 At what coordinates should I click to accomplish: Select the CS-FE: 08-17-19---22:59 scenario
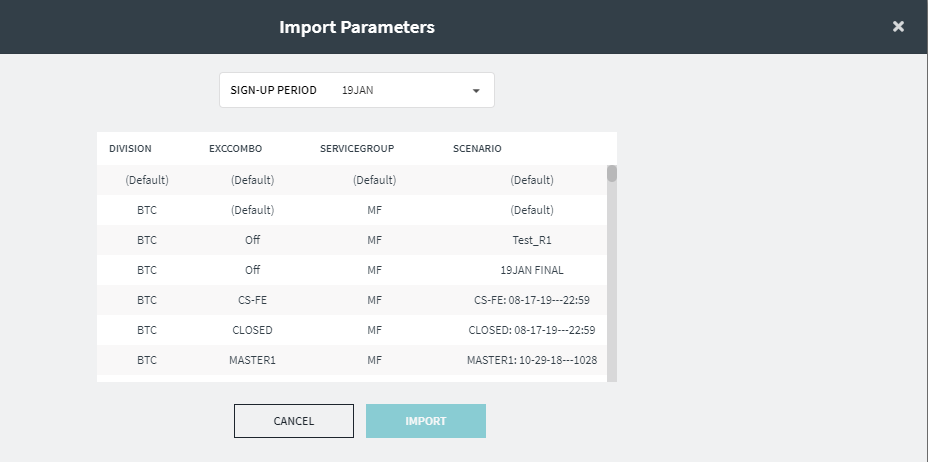[x=531, y=301]
